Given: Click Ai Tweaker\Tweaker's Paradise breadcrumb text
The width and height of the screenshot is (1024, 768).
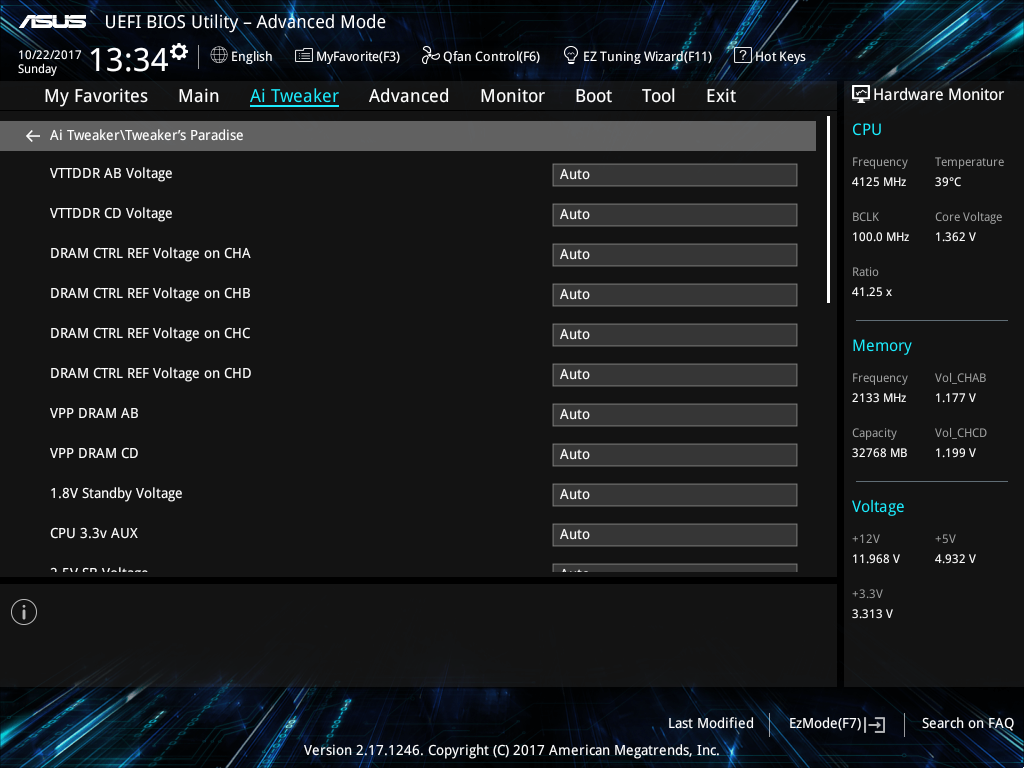Looking at the screenshot, I should tap(146, 135).
